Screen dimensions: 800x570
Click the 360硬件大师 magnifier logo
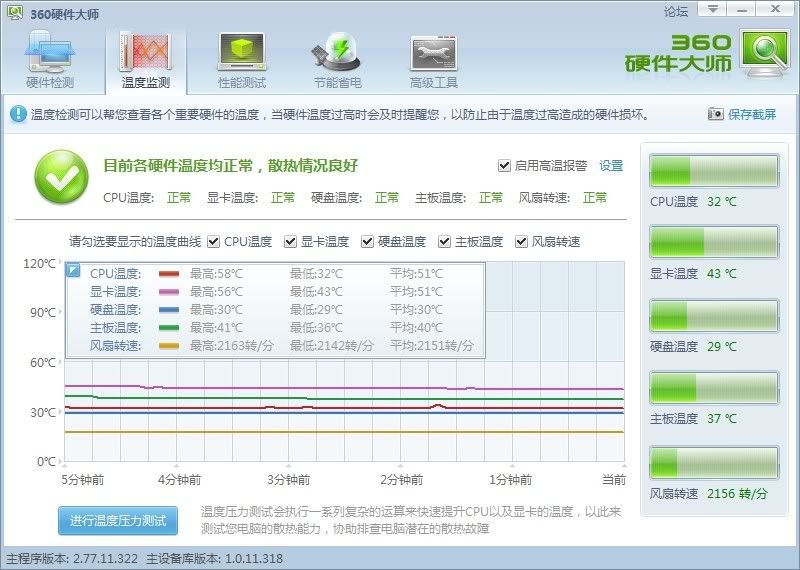pyautogui.click(x=764, y=54)
